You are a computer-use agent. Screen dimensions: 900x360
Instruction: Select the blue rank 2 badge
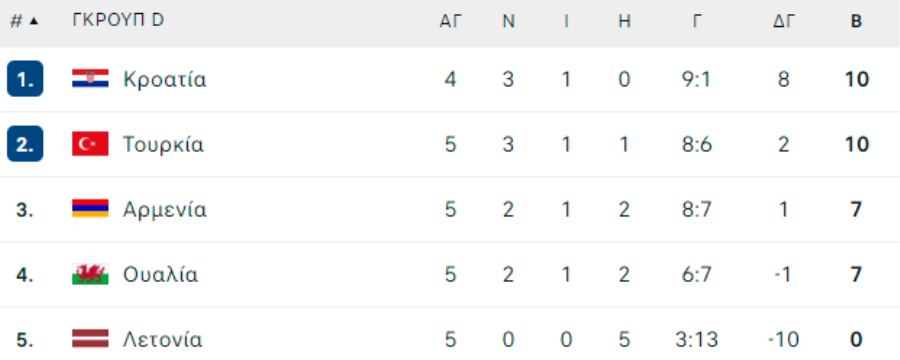tap(25, 144)
